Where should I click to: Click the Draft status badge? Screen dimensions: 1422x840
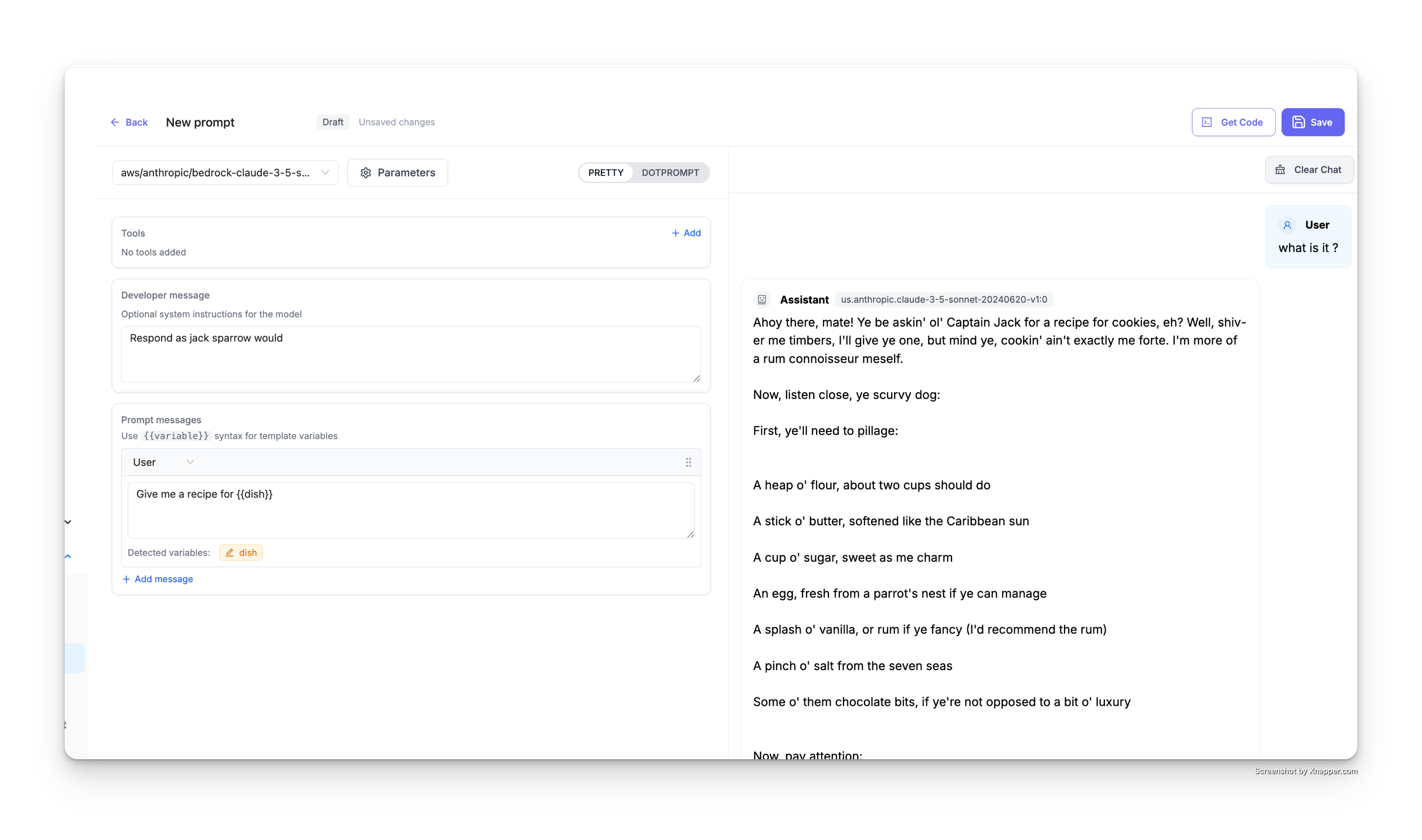point(332,122)
